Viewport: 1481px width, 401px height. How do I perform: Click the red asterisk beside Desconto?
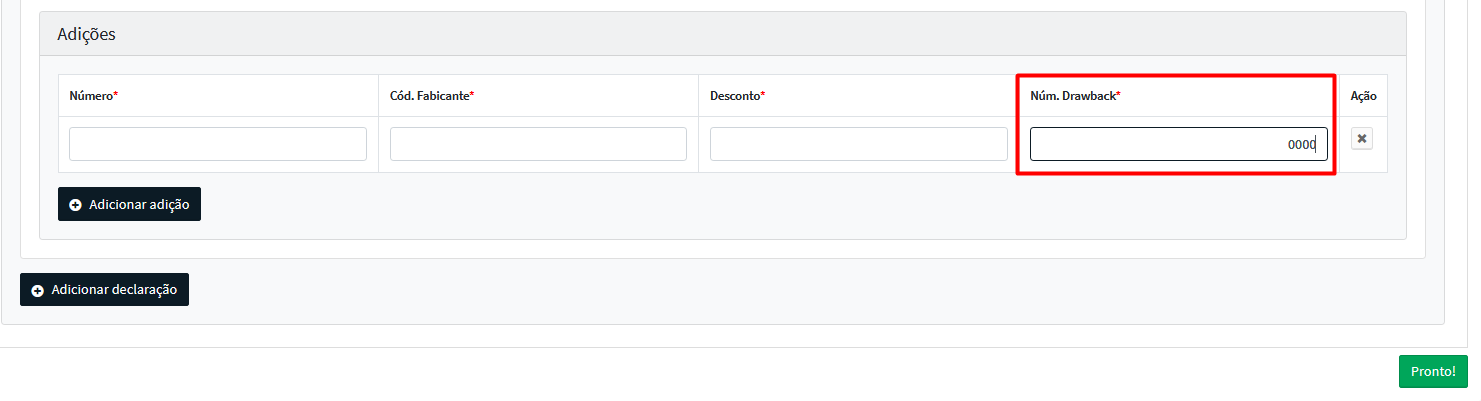click(763, 95)
